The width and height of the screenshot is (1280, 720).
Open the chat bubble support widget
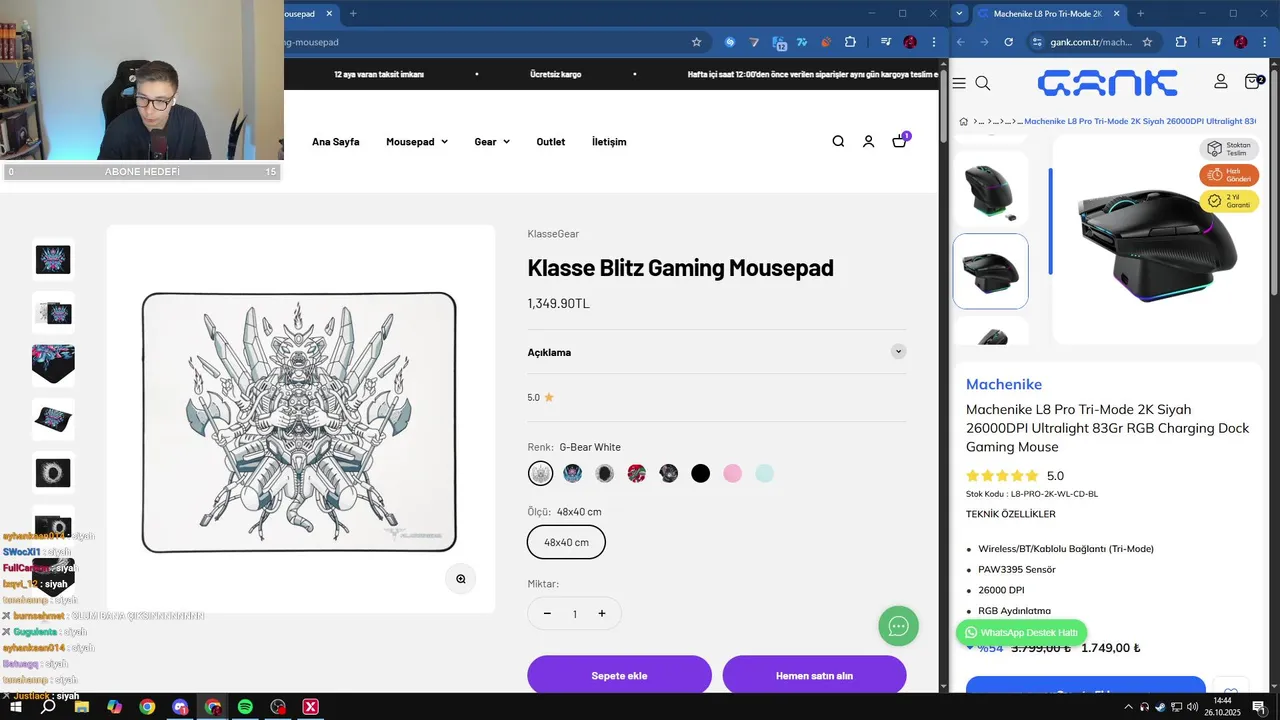click(898, 626)
